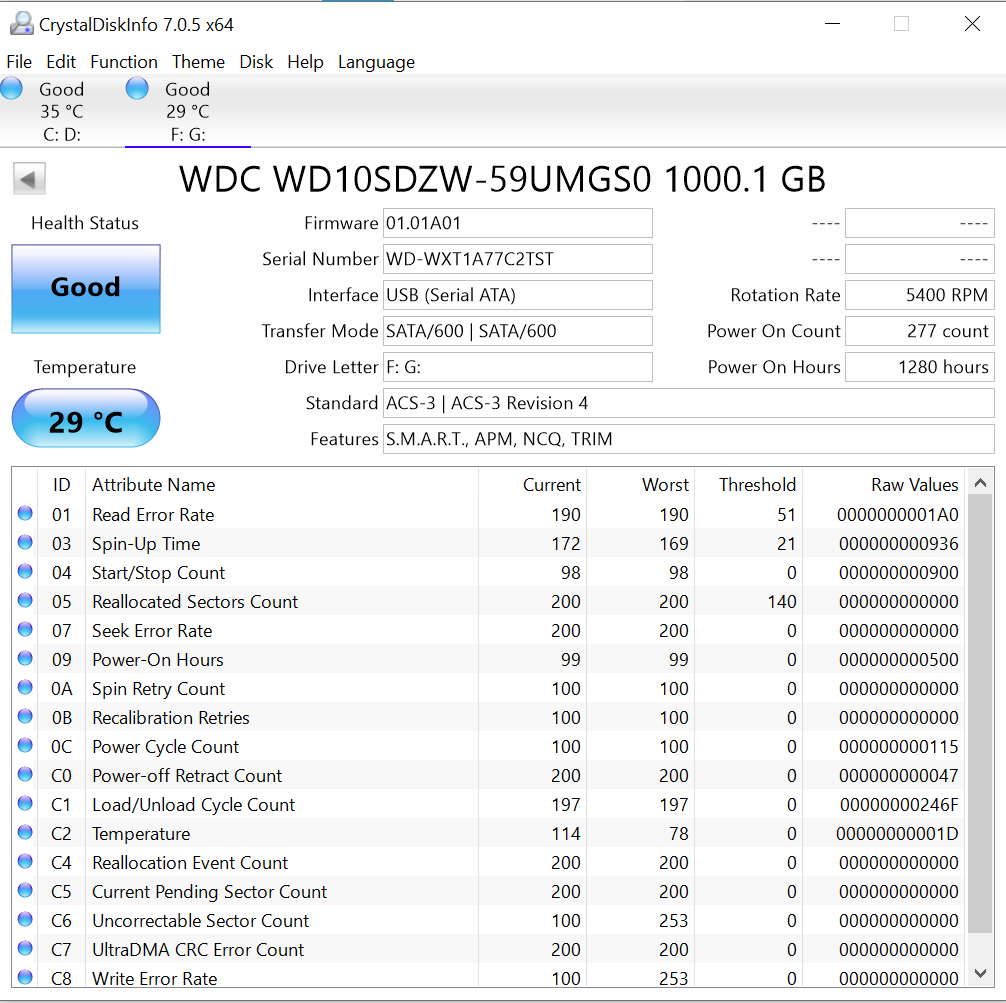Viewport: 1006px width, 1003px height.
Task: Select the C: D: disk status orb
Action: coord(12,89)
